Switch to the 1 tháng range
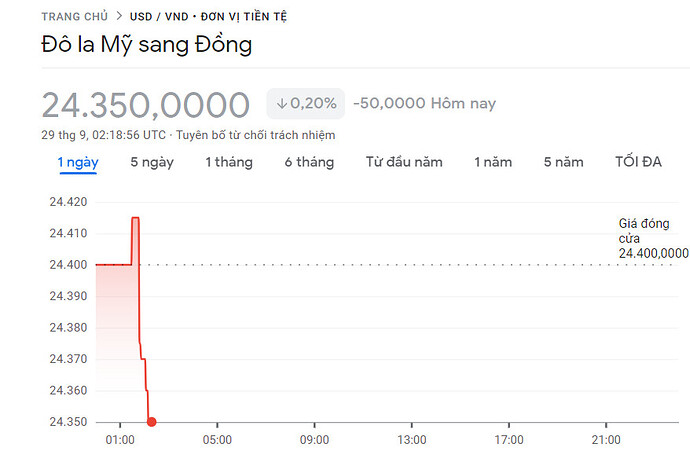The image size is (690, 462). pos(229,162)
